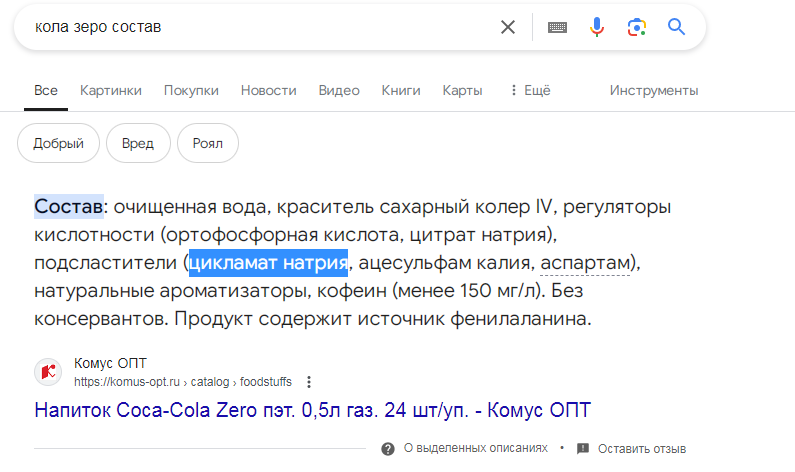
Task: Open the Новости tab
Action: coord(269,90)
